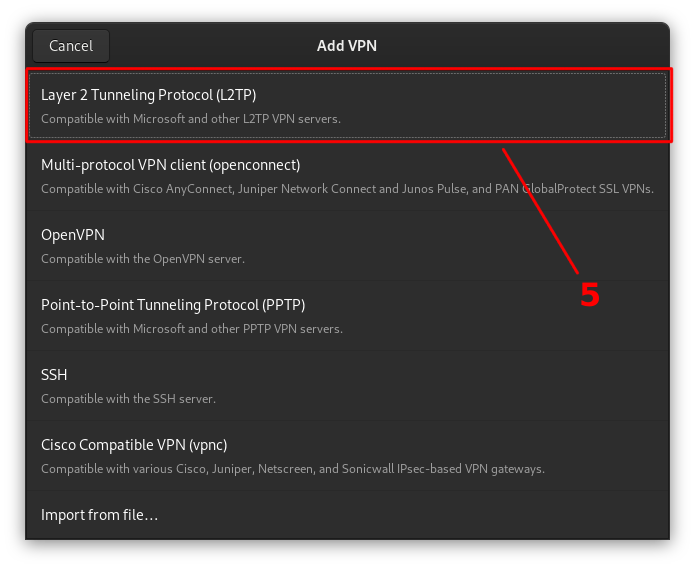Click 'Compatible with the OpenVPN server' text
This screenshot has height=568, width=695.
(x=143, y=259)
